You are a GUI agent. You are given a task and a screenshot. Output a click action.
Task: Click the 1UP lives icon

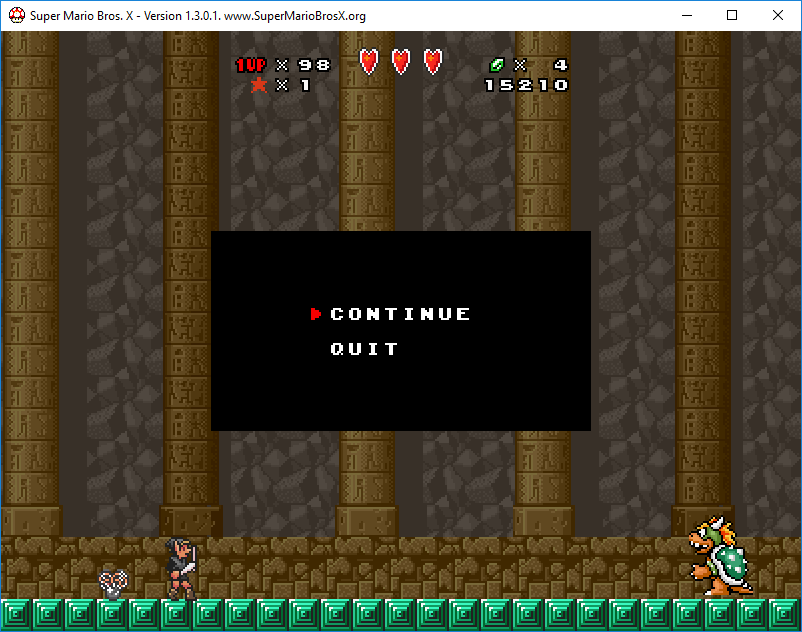tap(251, 65)
